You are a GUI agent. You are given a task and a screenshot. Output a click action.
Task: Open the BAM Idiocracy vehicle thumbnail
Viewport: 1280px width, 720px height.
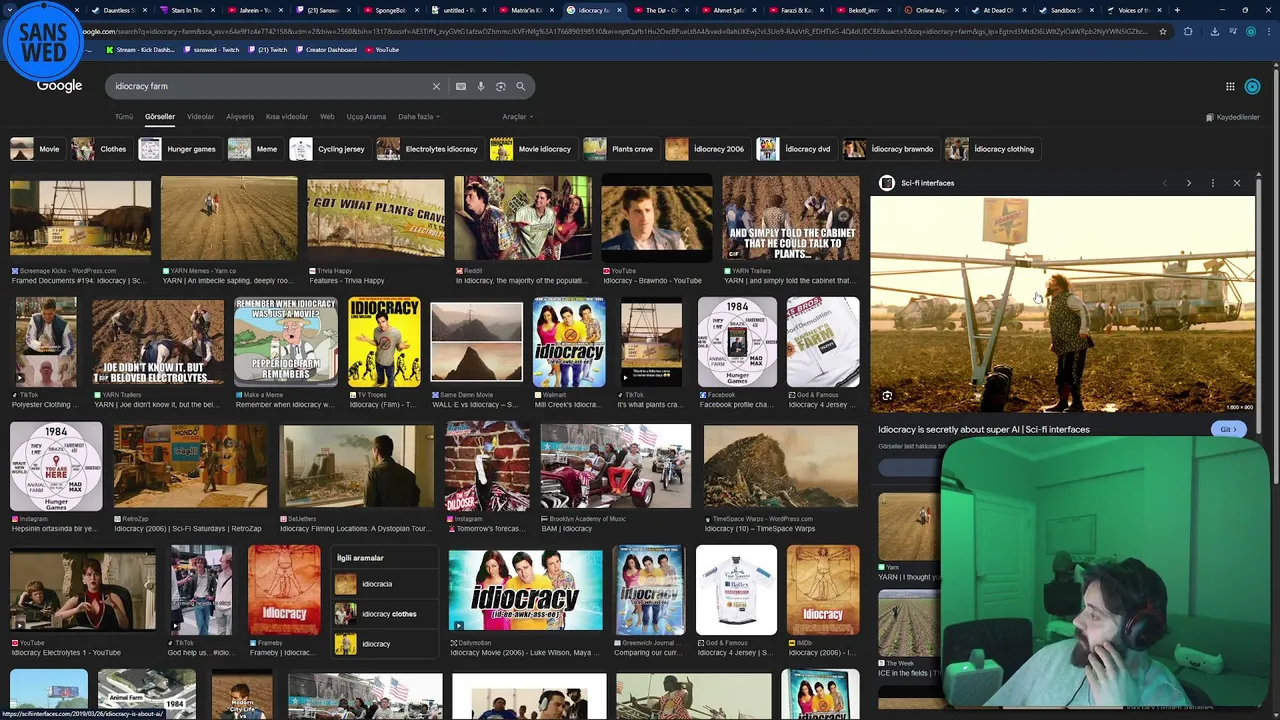[x=615, y=466]
